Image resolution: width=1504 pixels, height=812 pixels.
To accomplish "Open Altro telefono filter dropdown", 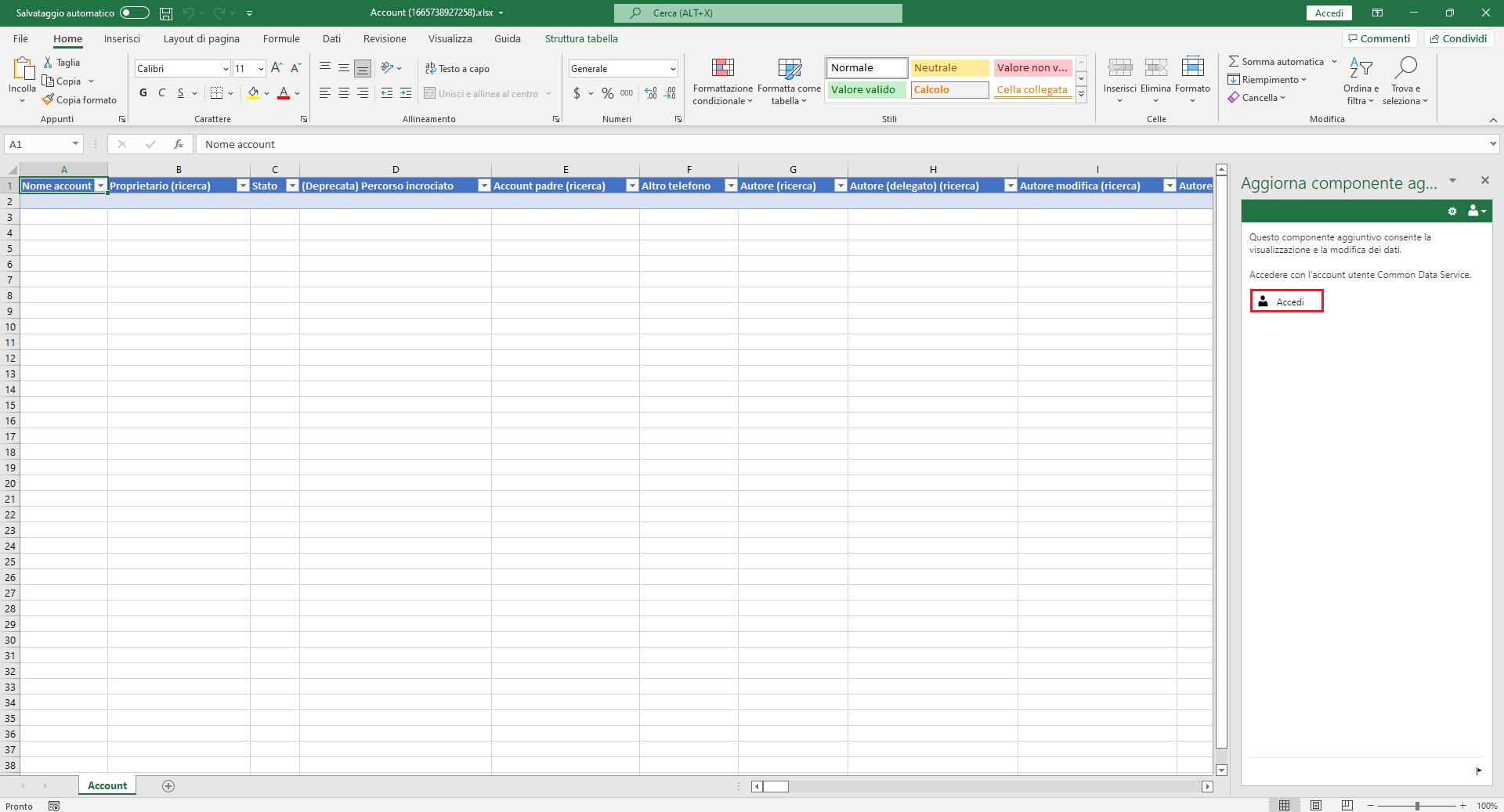I will point(731,186).
